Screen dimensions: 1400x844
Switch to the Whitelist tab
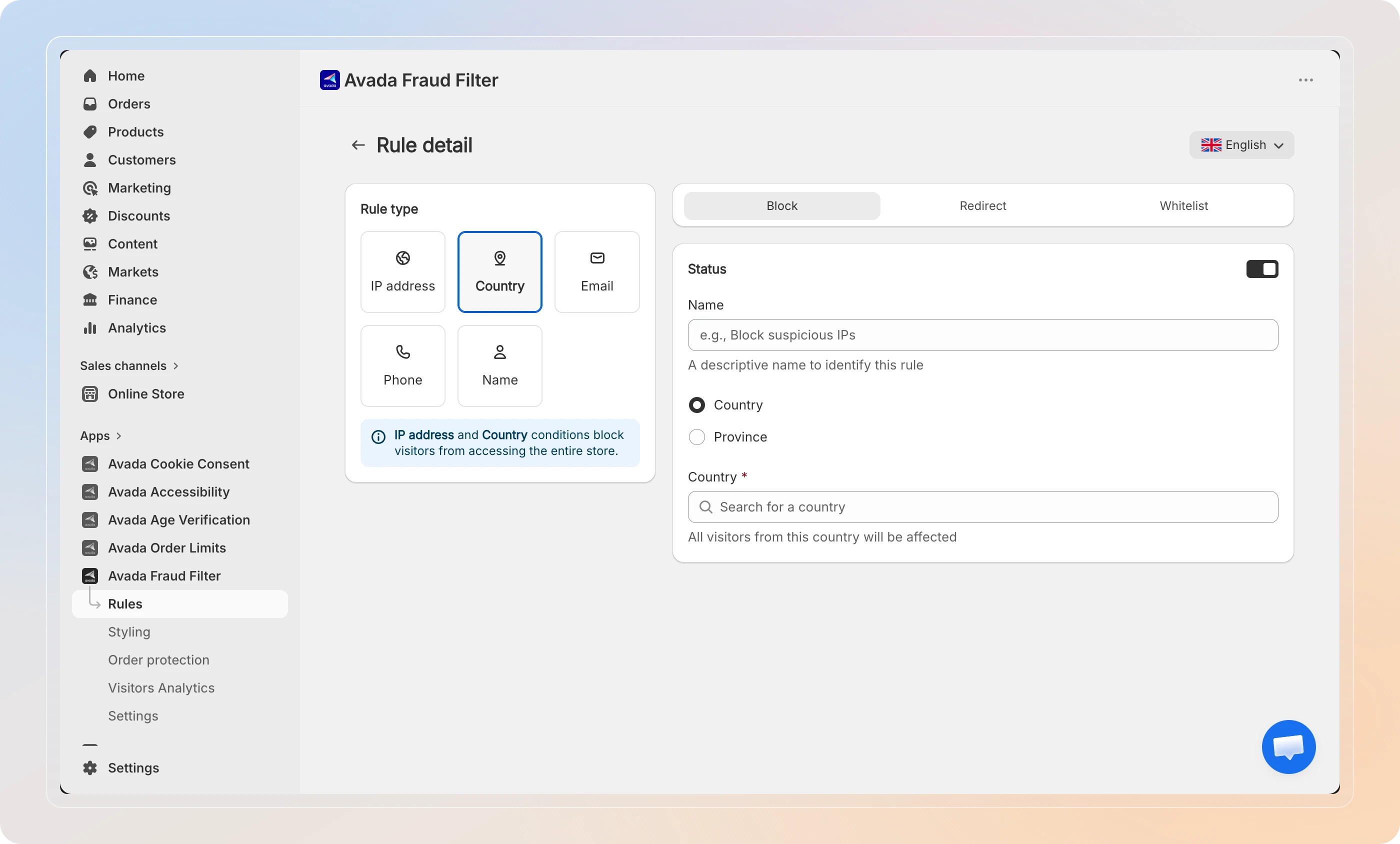[x=1183, y=205]
